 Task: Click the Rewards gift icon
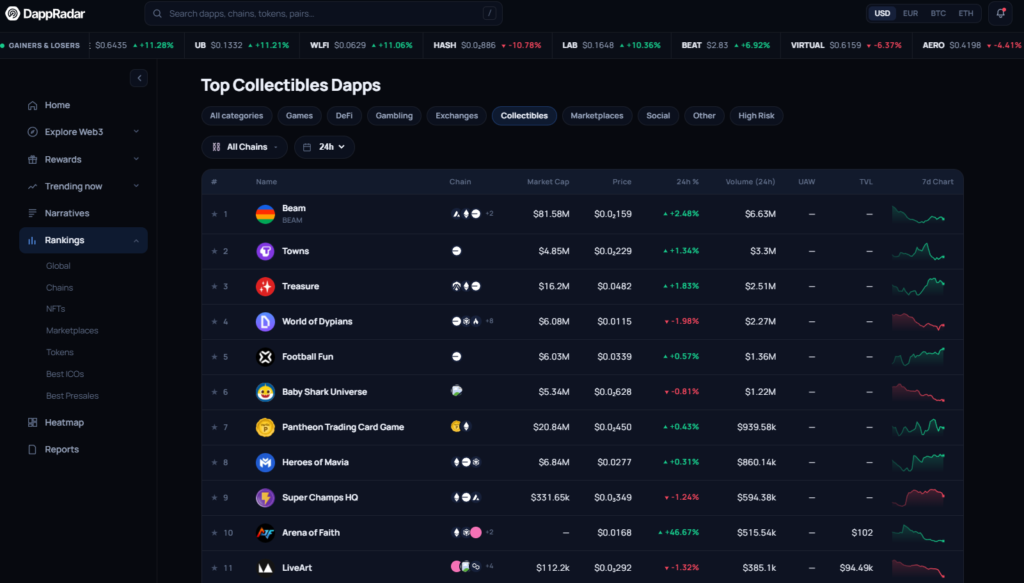coord(32,159)
